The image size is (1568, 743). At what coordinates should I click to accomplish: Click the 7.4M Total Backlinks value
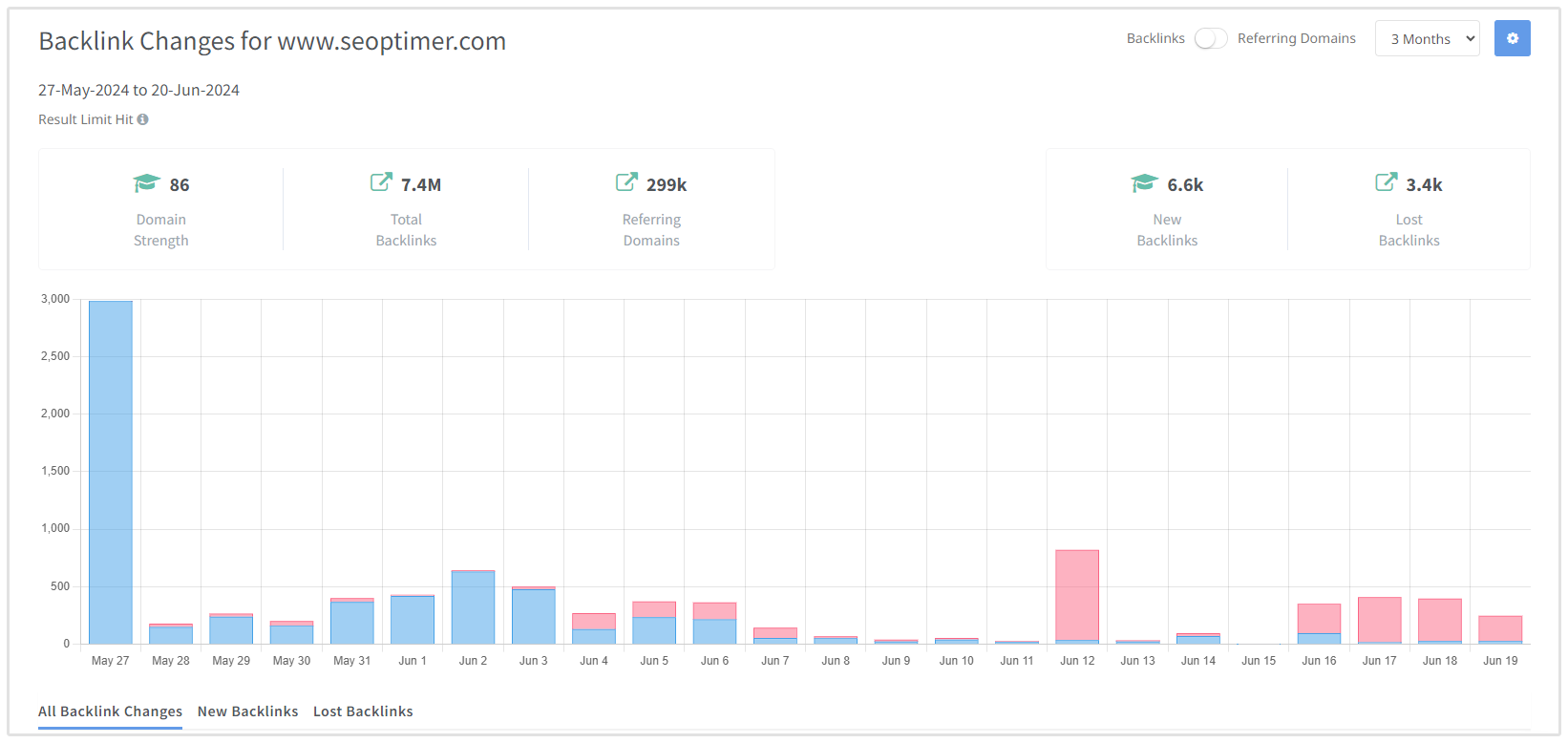421,185
